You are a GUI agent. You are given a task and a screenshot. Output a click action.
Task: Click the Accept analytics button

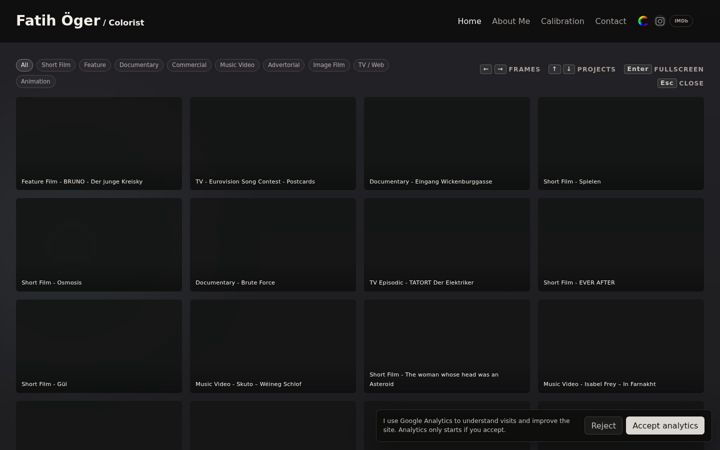point(665,426)
